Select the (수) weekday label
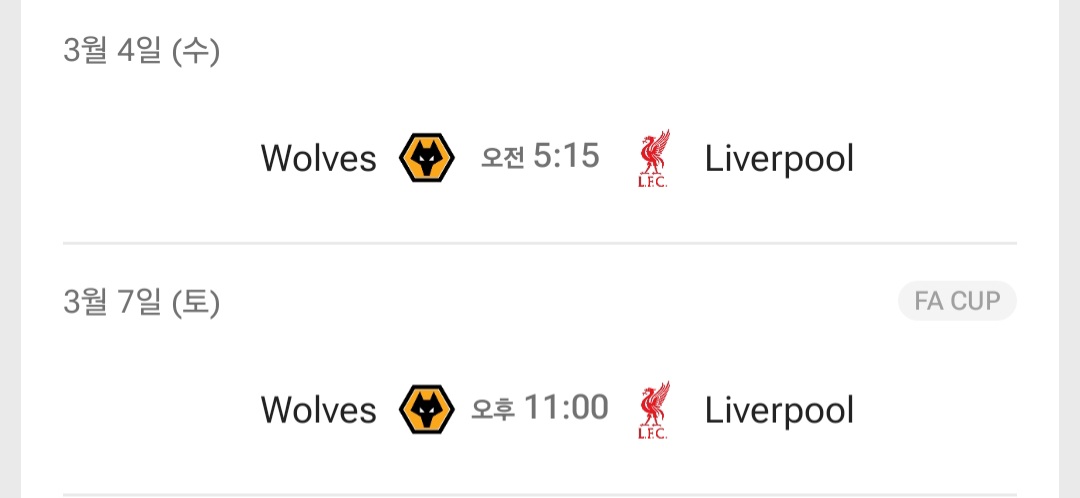1080x498 pixels. [x=196, y=52]
